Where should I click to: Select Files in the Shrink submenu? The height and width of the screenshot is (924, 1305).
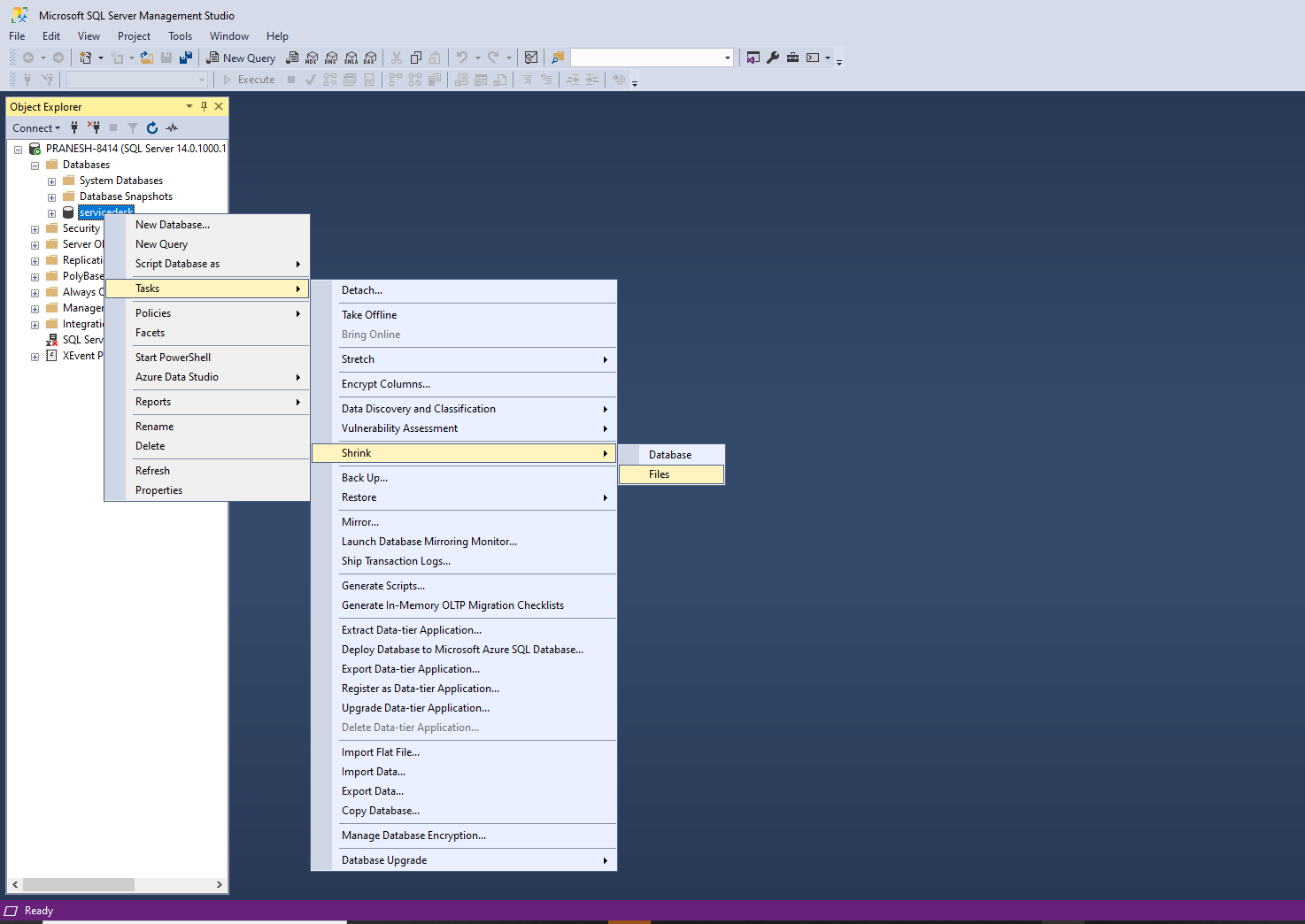click(x=671, y=474)
